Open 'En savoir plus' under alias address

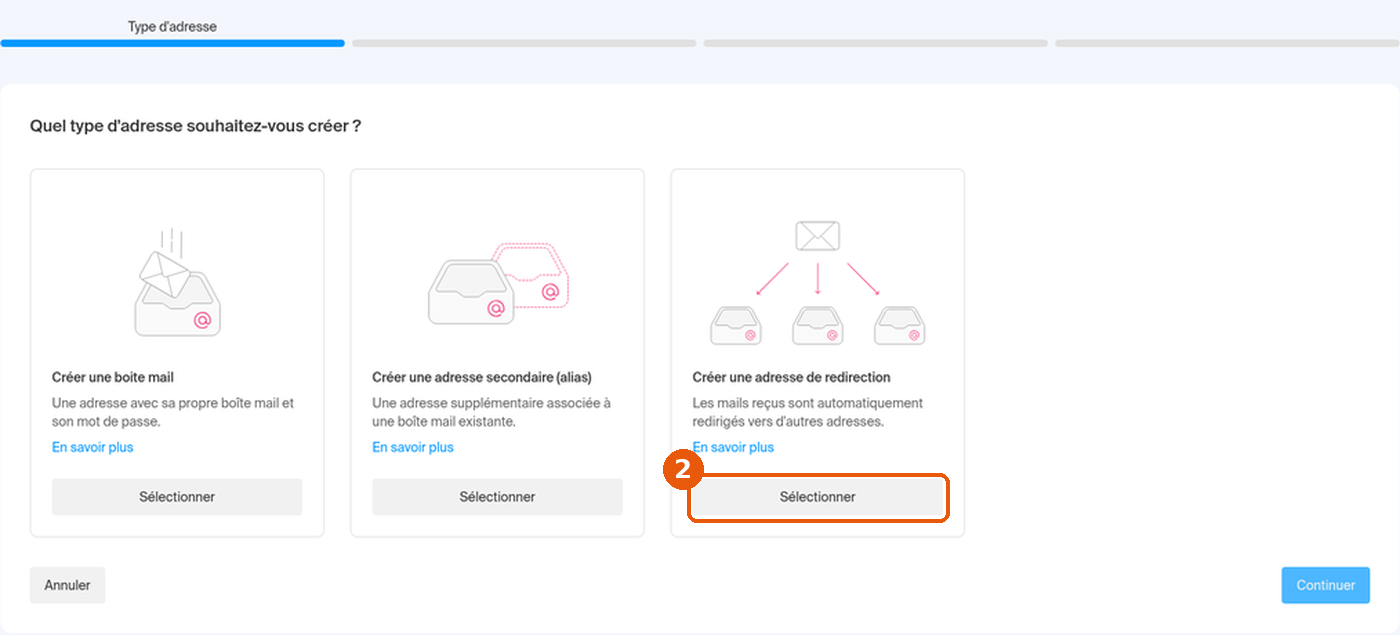point(413,447)
